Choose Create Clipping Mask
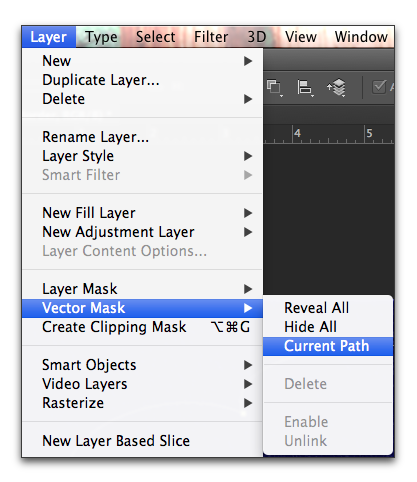Viewport: 417px width, 482px height. point(142,327)
